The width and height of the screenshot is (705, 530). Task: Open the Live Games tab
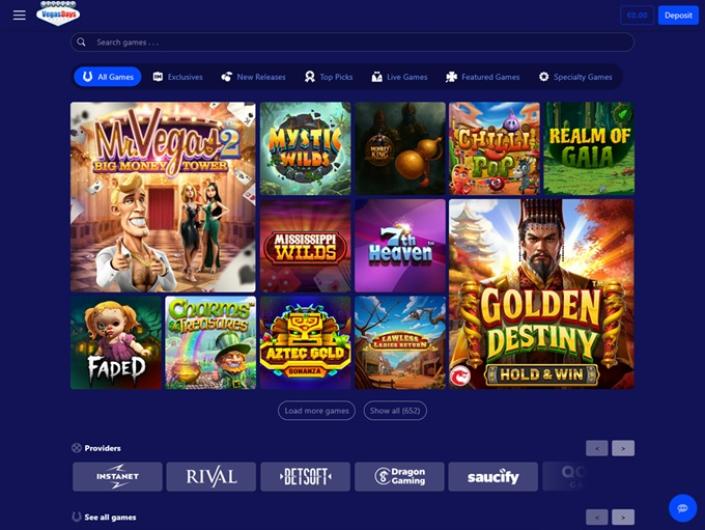tap(399, 77)
